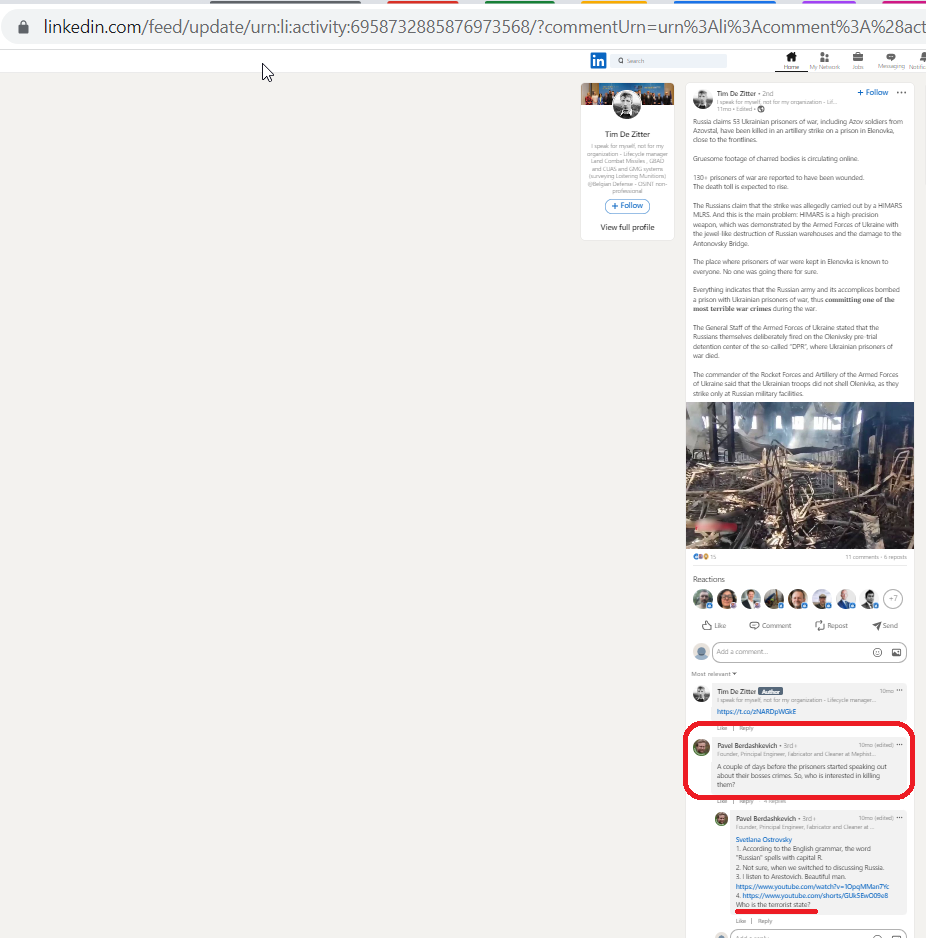Click the LinkedIn logo icon
This screenshot has width=926, height=938.
click(x=598, y=60)
